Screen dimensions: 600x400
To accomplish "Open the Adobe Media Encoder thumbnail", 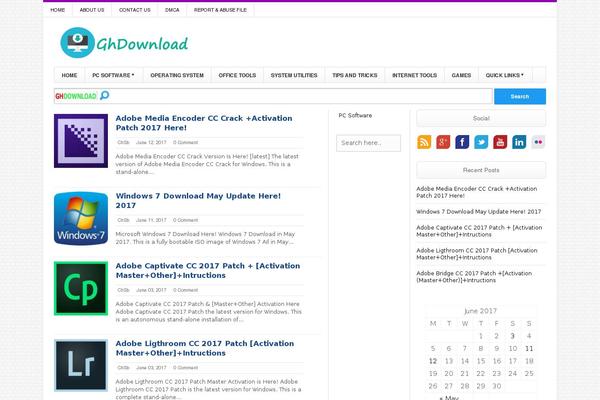I will [x=81, y=140].
